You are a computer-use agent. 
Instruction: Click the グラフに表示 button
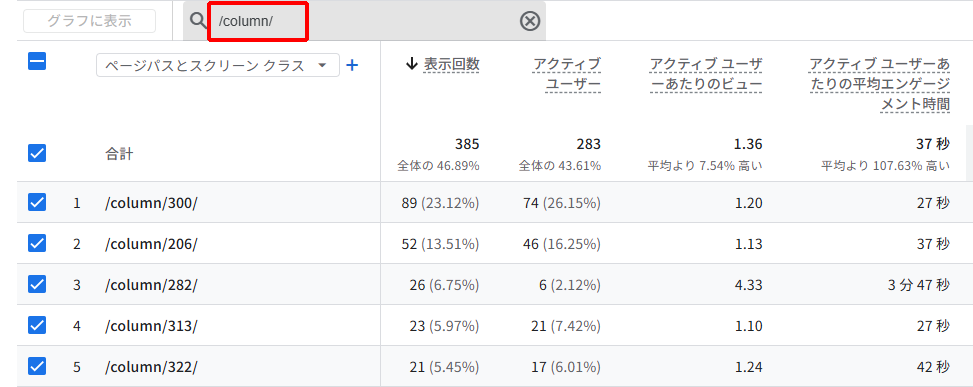click(x=89, y=20)
